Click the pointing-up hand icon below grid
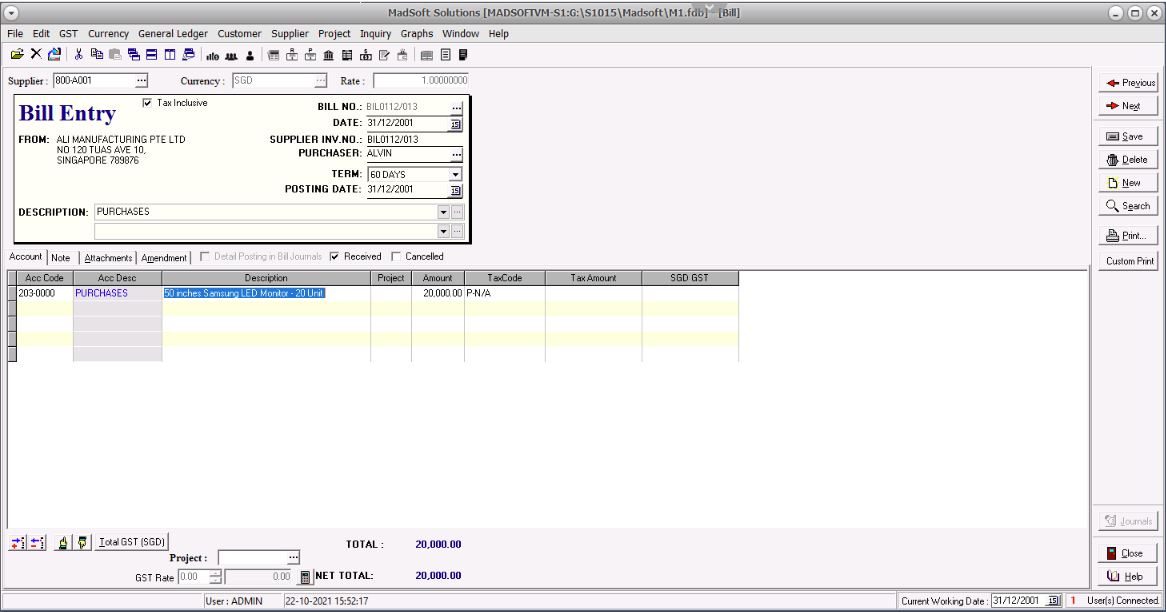The width and height of the screenshot is (1166, 612). [63, 543]
